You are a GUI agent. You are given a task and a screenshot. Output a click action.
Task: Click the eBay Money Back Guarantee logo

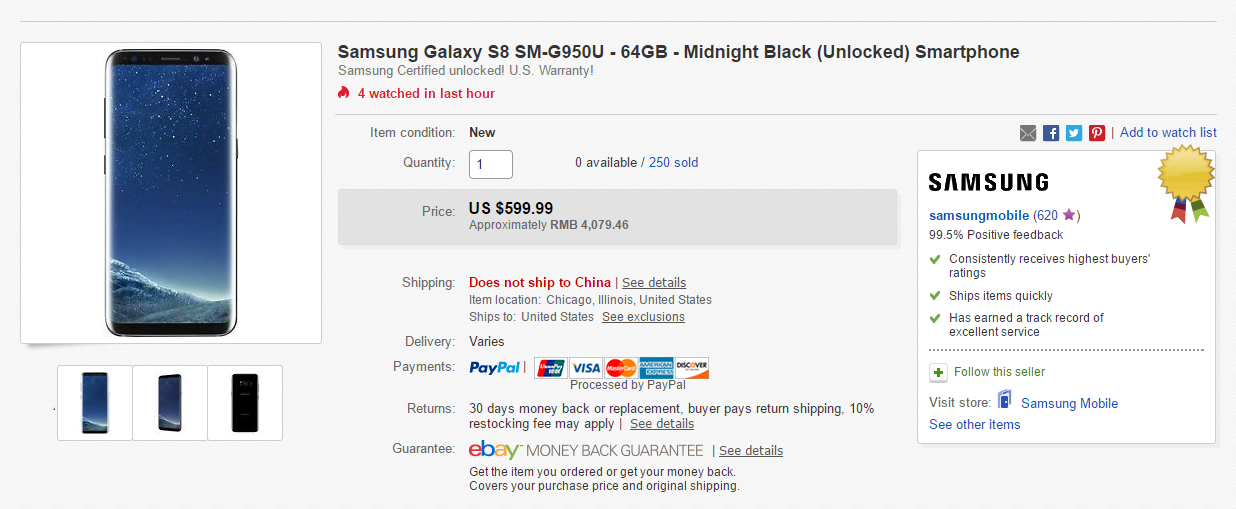[586, 450]
